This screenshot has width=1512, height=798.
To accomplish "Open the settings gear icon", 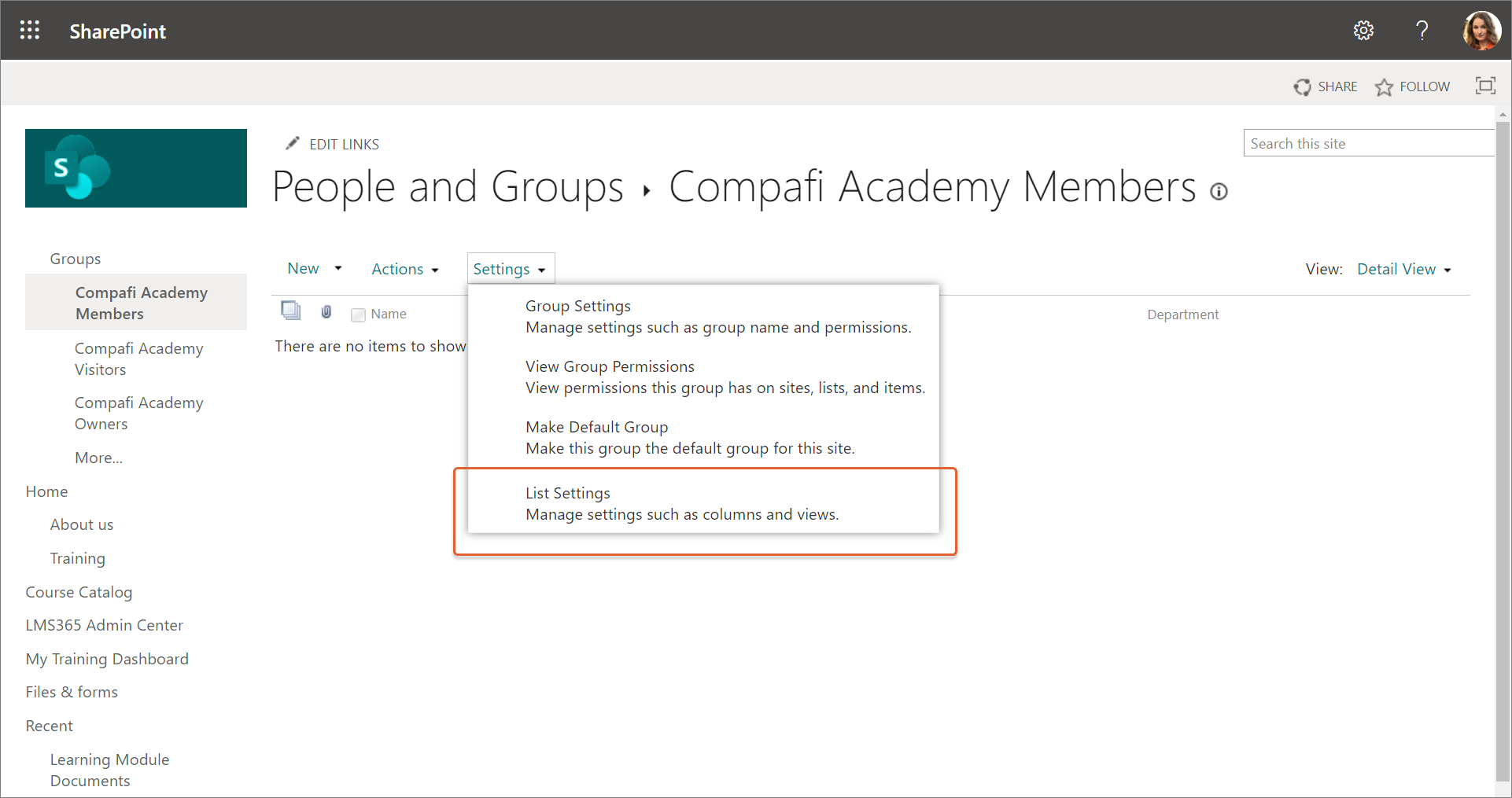I will click(x=1363, y=31).
